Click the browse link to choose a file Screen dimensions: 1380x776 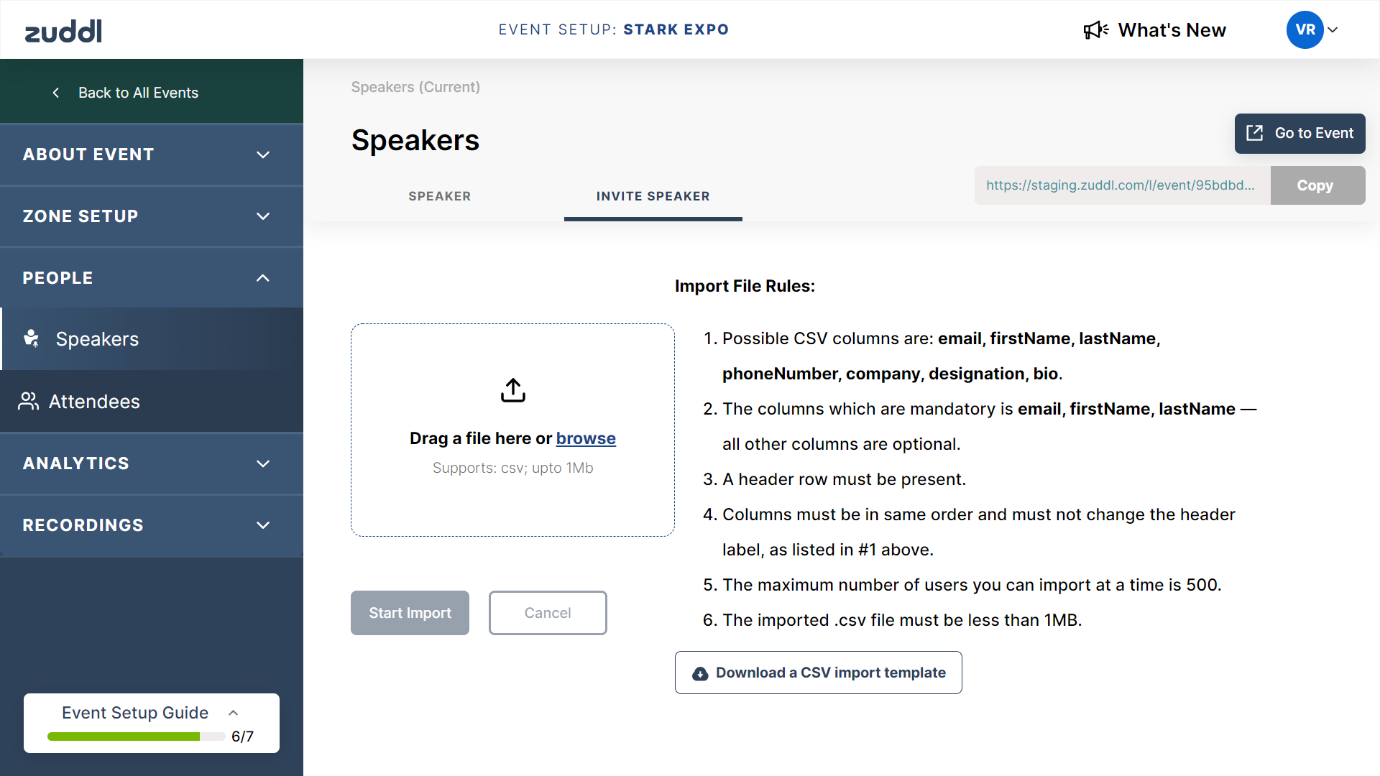[586, 438]
